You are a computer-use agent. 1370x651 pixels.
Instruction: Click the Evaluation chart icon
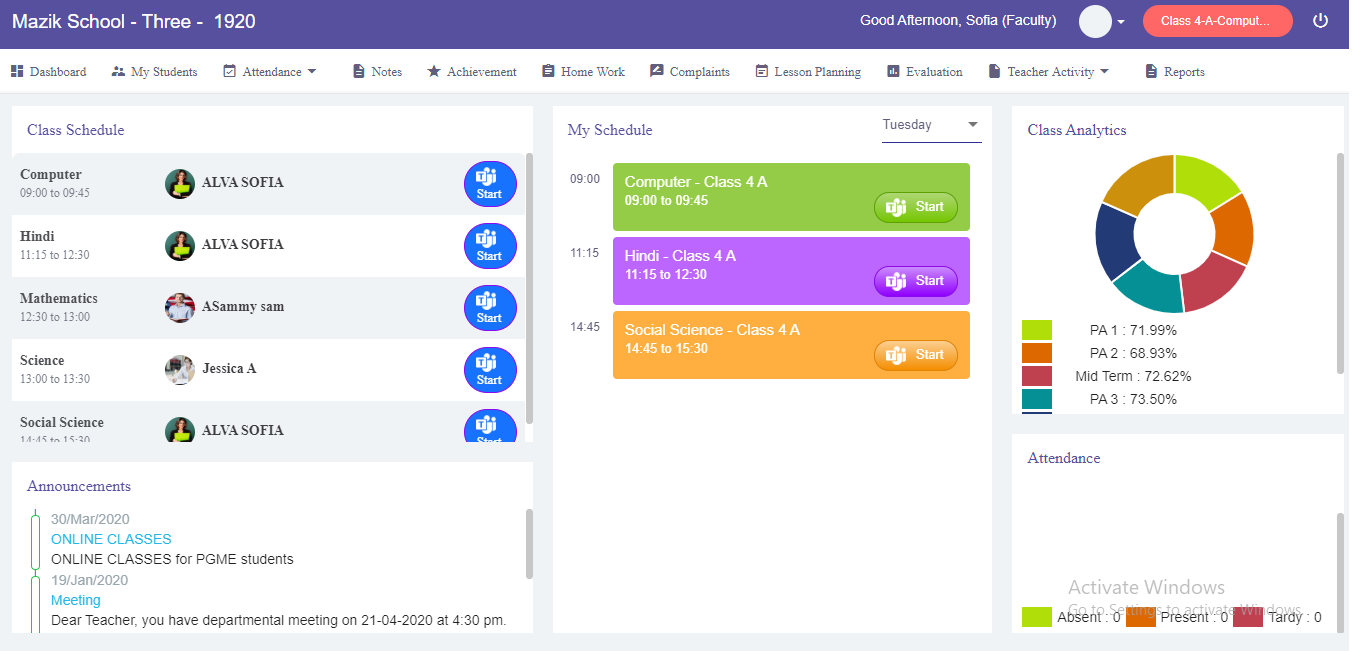[894, 71]
